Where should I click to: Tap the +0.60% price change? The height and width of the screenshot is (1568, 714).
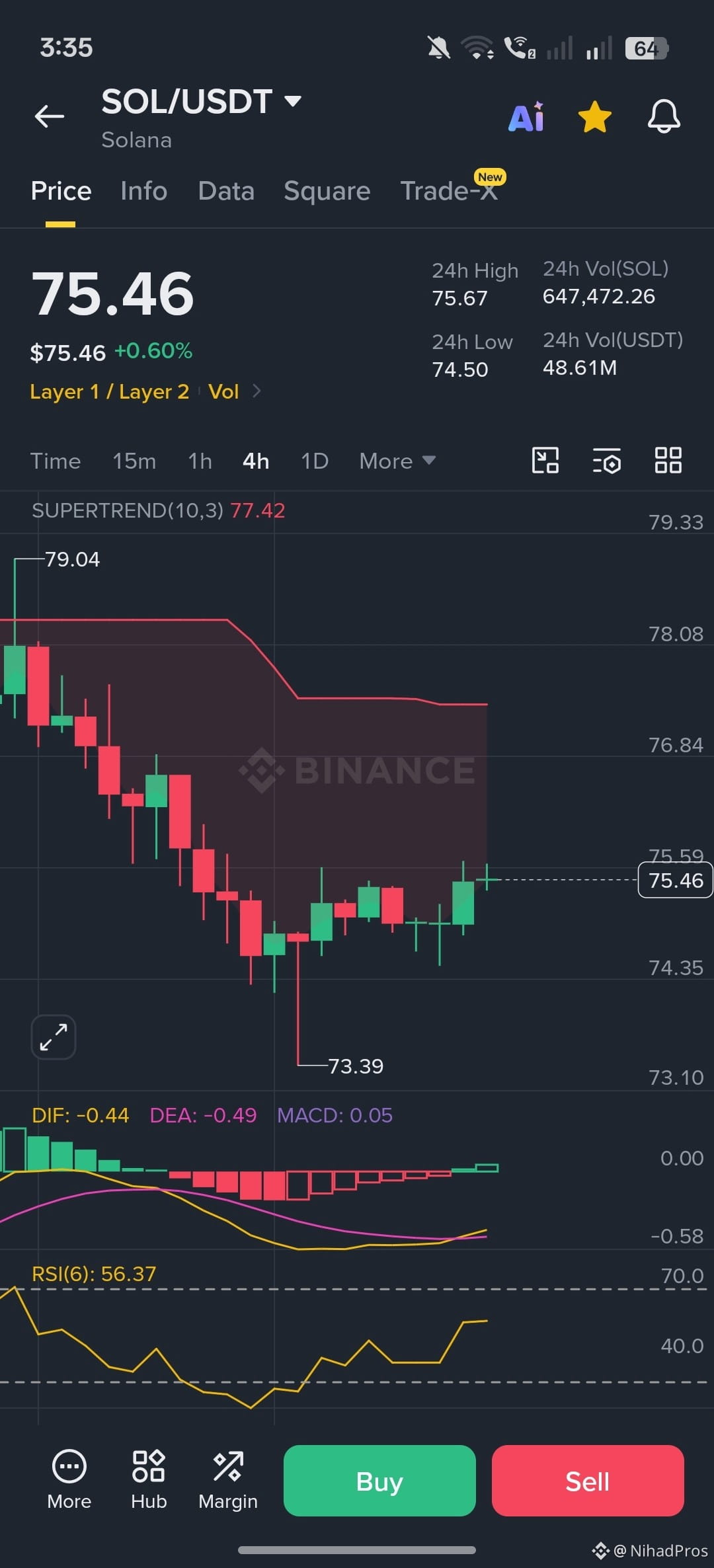click(x=153, y=351)
